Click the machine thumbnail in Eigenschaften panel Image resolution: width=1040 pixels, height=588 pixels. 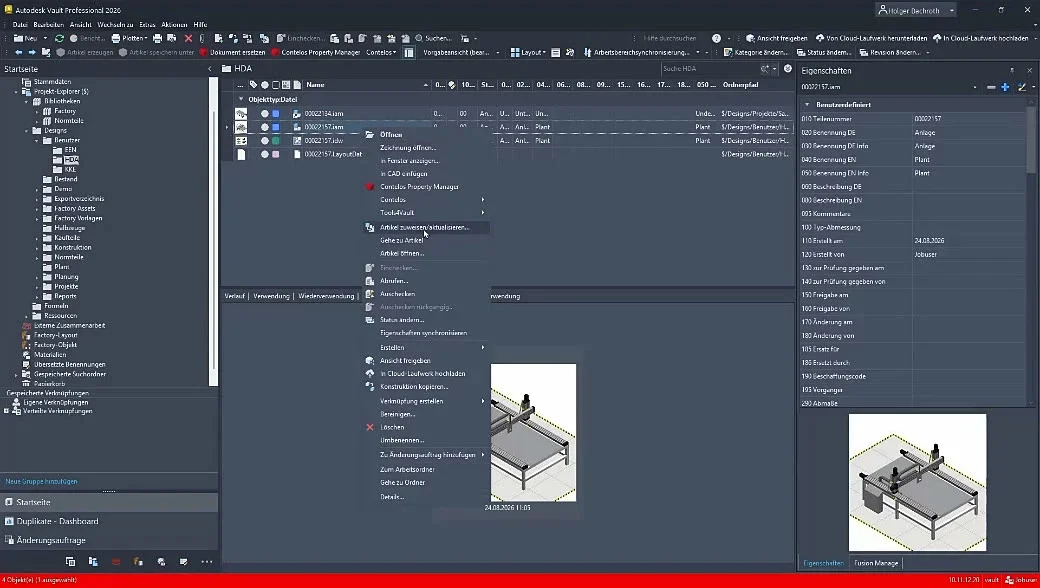pos(917,483)
